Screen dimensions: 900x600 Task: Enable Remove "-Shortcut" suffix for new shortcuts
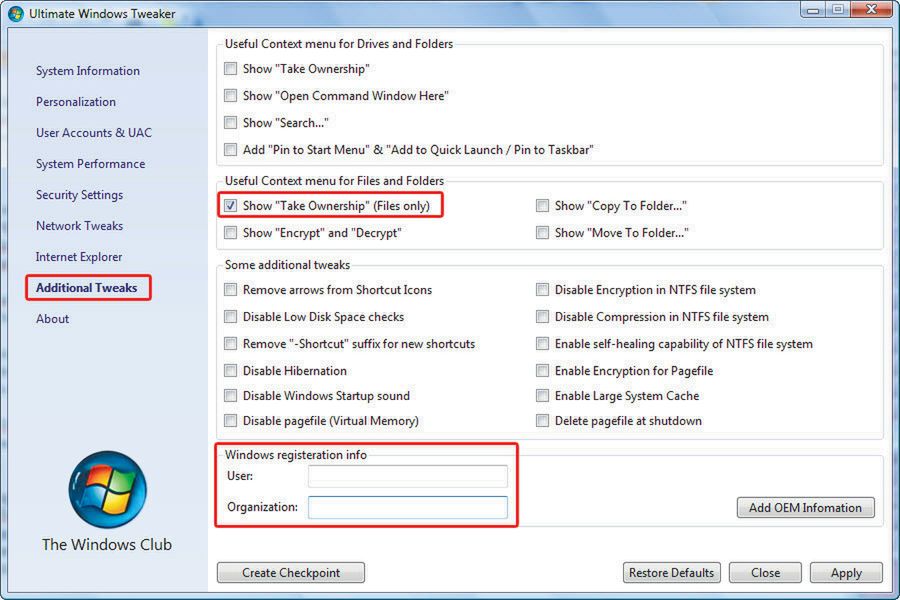pyautogui.click(x=230, y=343)
